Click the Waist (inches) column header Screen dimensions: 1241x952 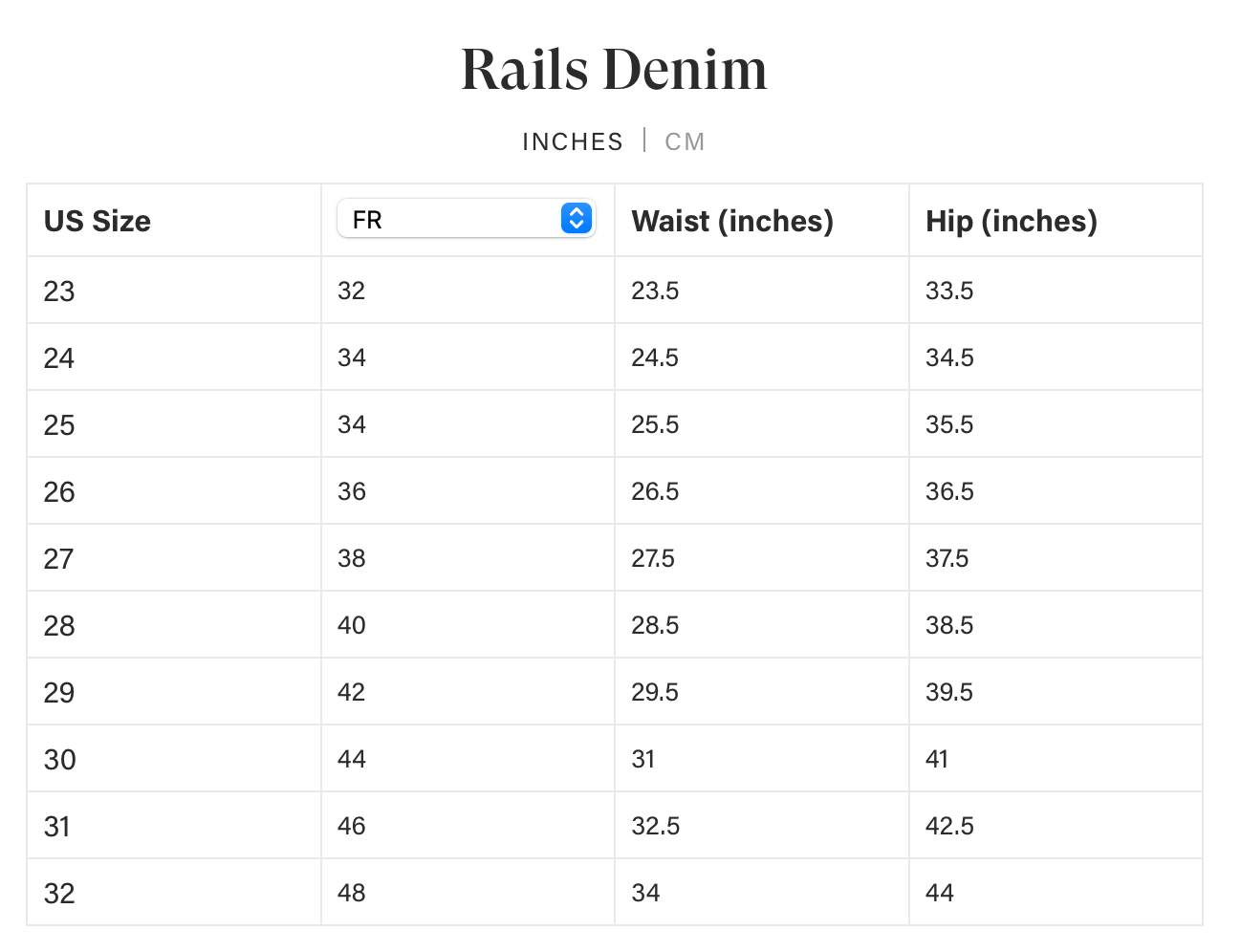732,222
